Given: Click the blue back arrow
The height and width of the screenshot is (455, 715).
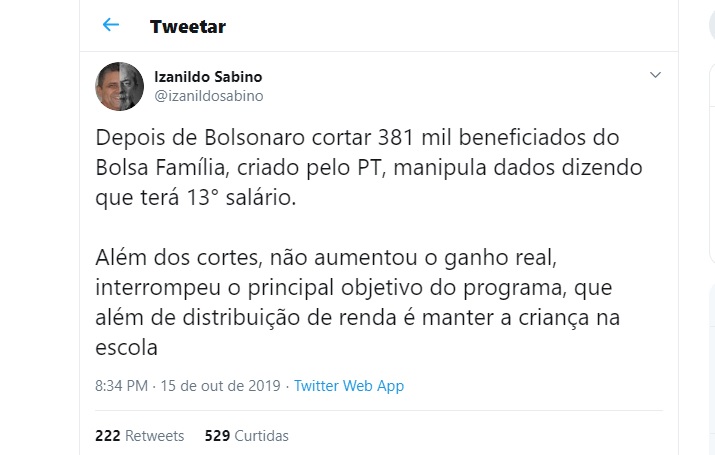Looking at the screenshot, I should tap(110, 25).
